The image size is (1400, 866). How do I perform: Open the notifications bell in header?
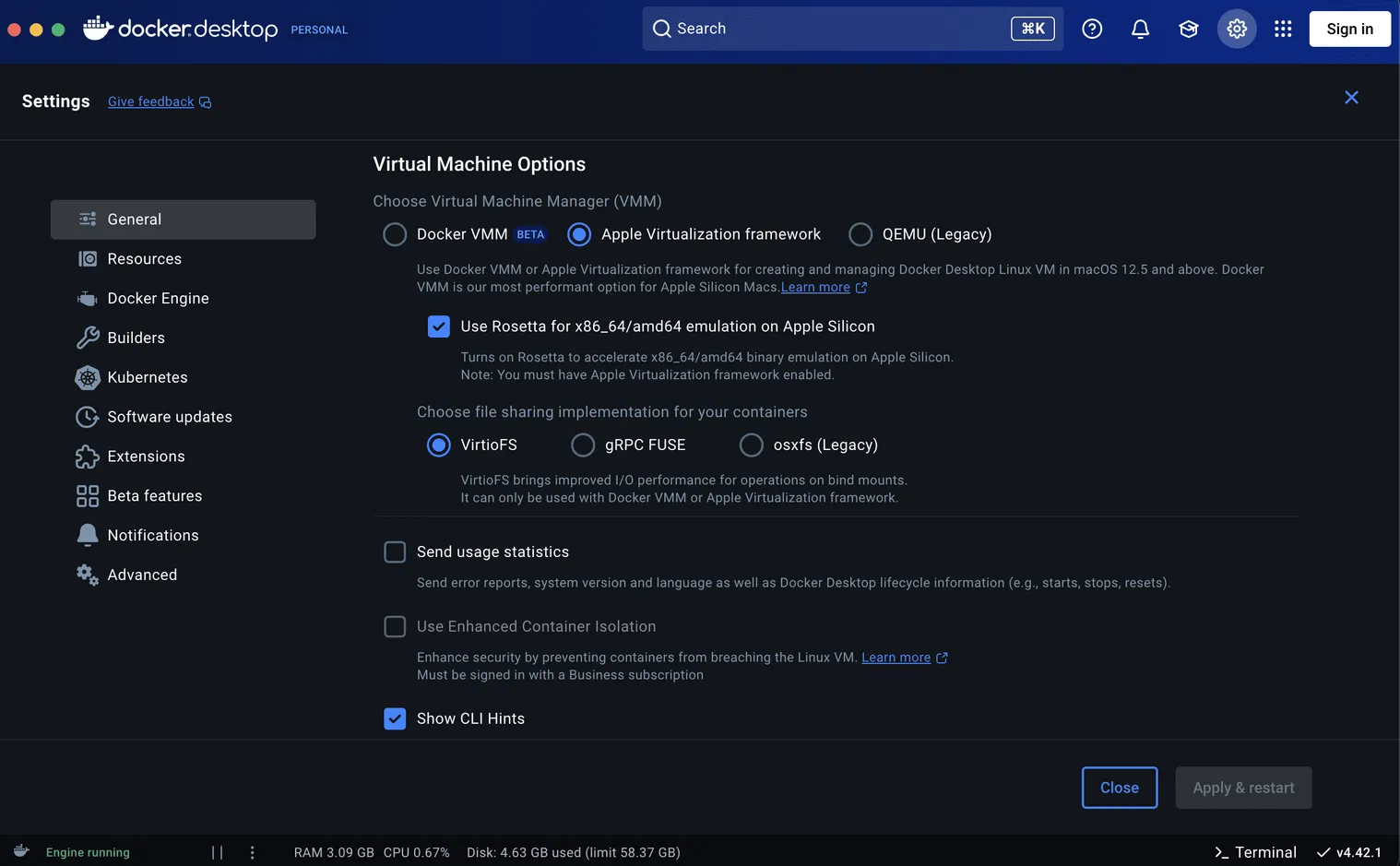(1140, 29)
